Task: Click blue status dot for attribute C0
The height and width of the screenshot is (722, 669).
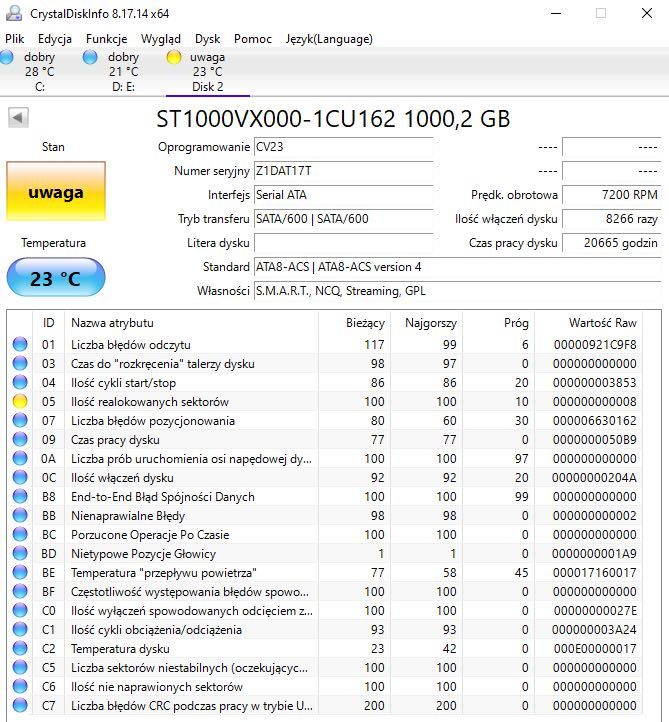Action: point(20,610)
